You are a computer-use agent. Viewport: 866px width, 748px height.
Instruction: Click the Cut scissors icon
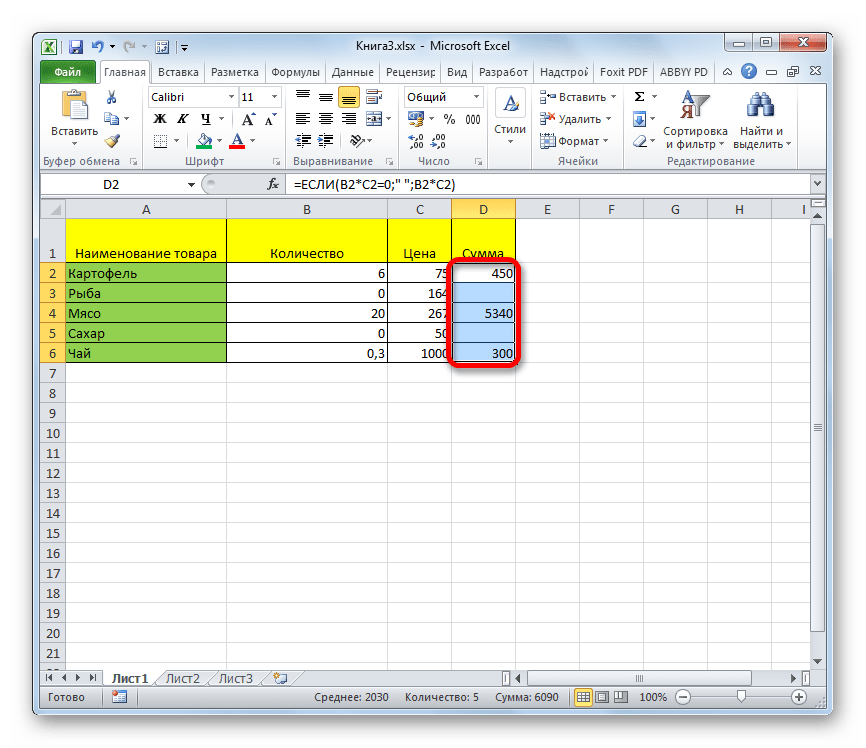click(x=112, y=97)
